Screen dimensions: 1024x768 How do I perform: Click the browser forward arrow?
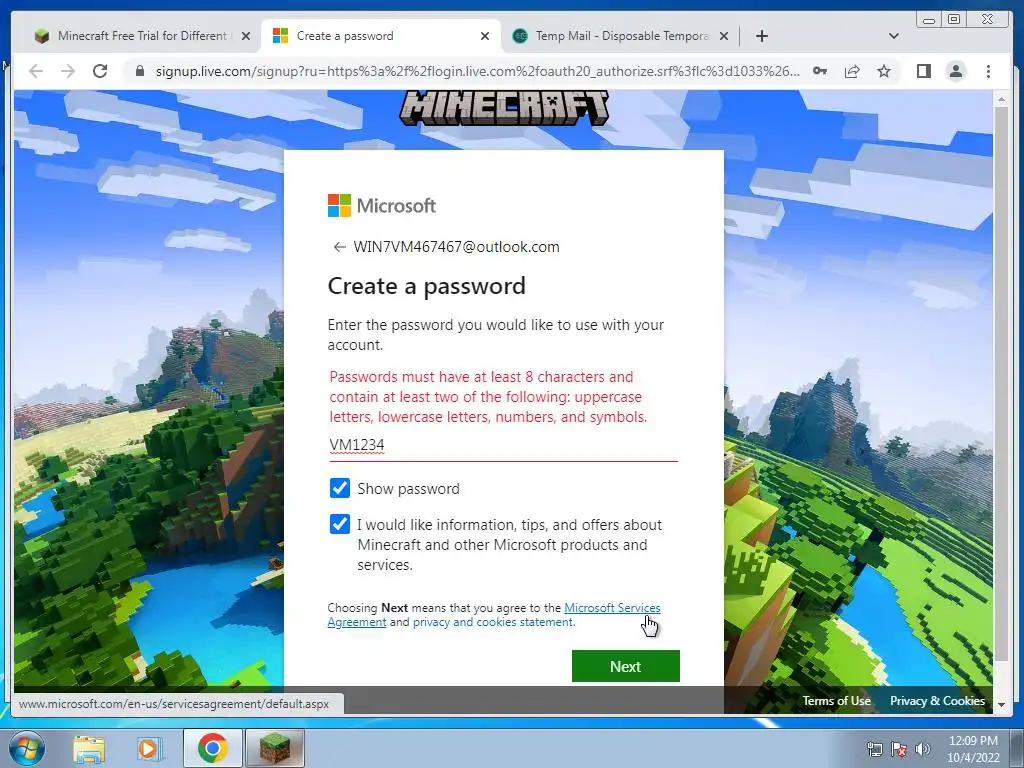coord(68,71)
